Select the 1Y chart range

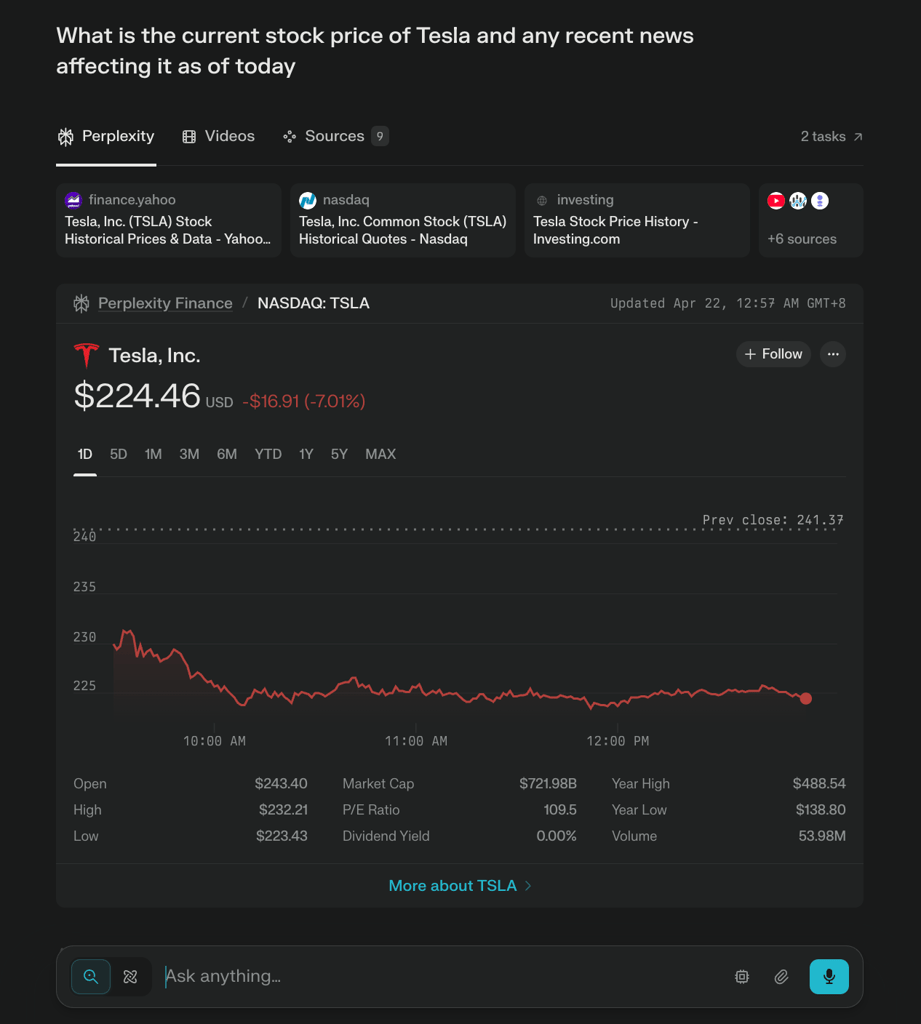coord(306,454)
